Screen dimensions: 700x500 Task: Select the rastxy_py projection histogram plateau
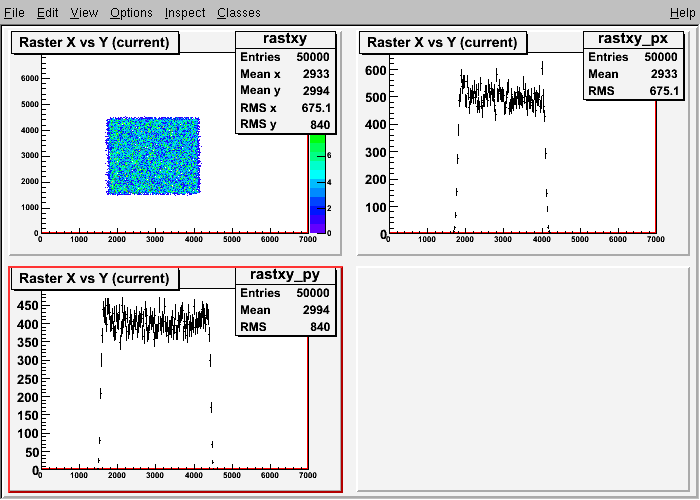(x=156, y=323)
